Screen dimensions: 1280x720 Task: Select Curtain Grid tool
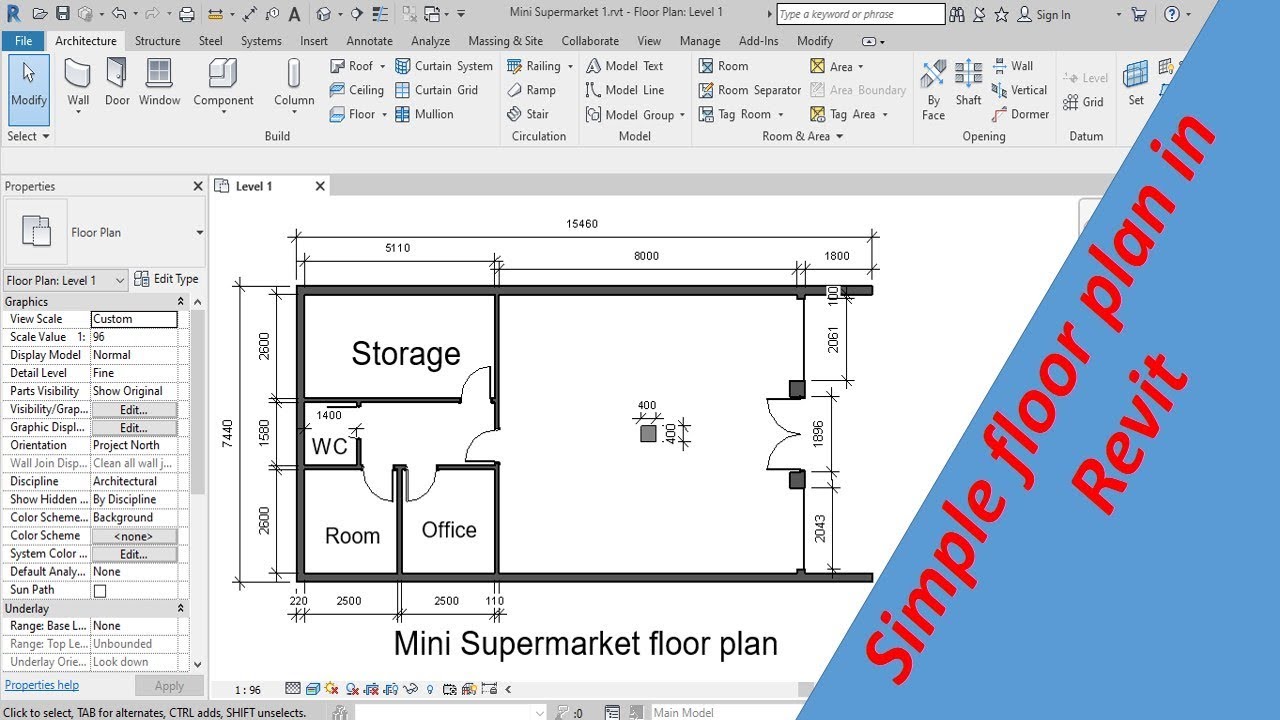coord(437,90)
